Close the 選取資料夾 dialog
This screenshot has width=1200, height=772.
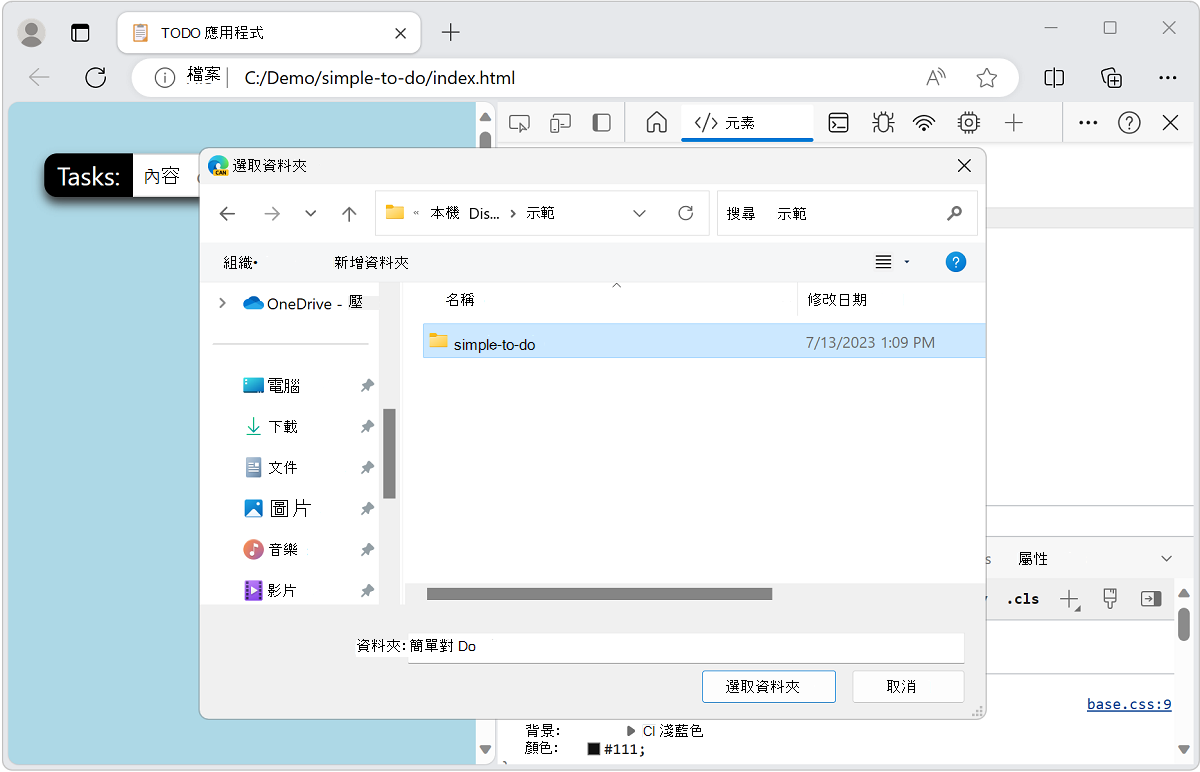[x=964, y=166]
